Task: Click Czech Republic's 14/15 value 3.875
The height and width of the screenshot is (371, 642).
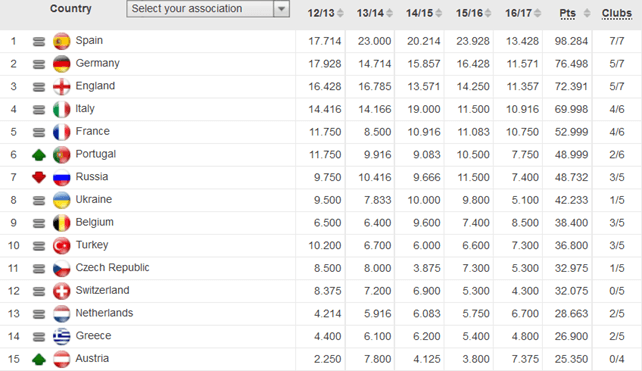Action: click(x=427, y=268)
